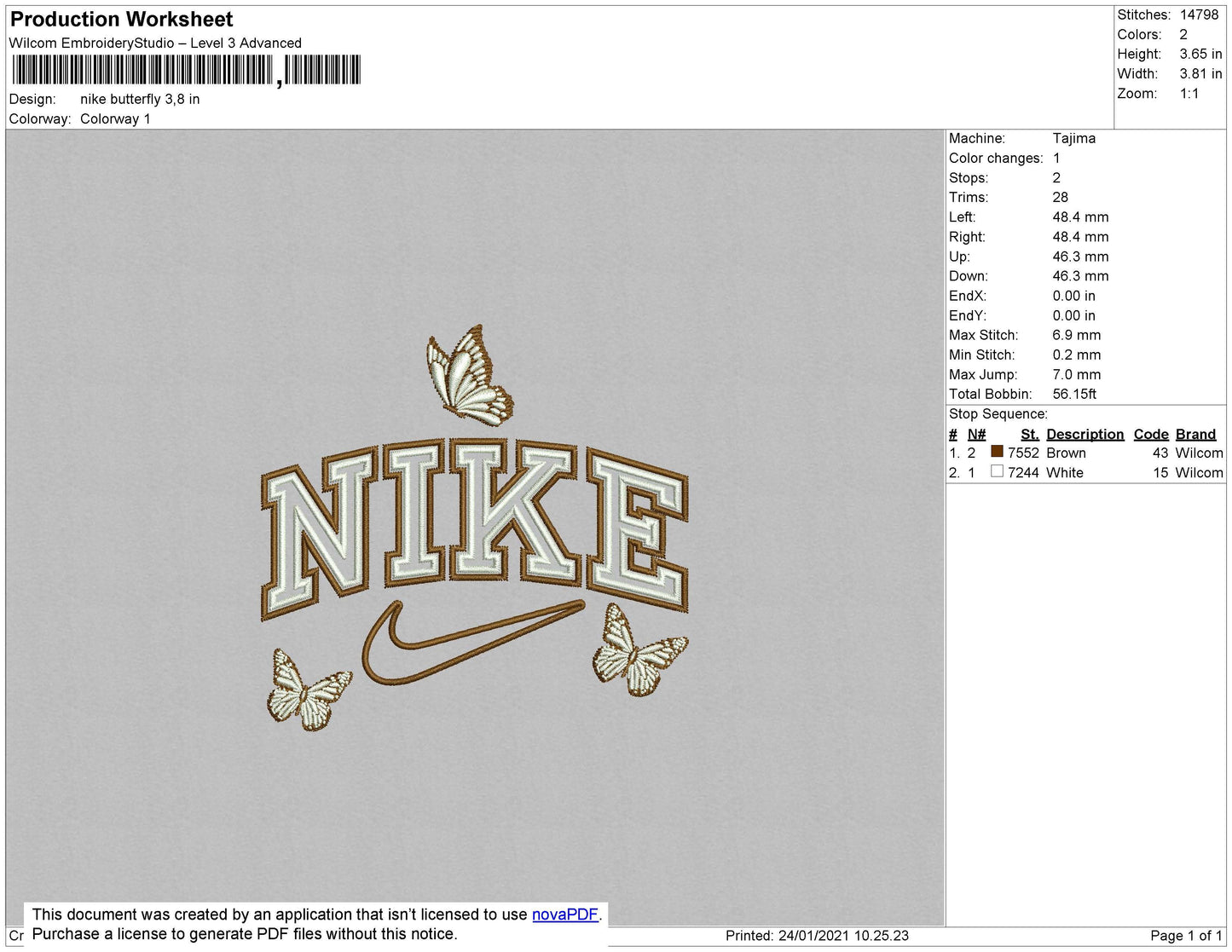This screenshot has width=1232, height=952.
Task: Click the Page 1 of 1 indicator
Action: pos(1186,935)
